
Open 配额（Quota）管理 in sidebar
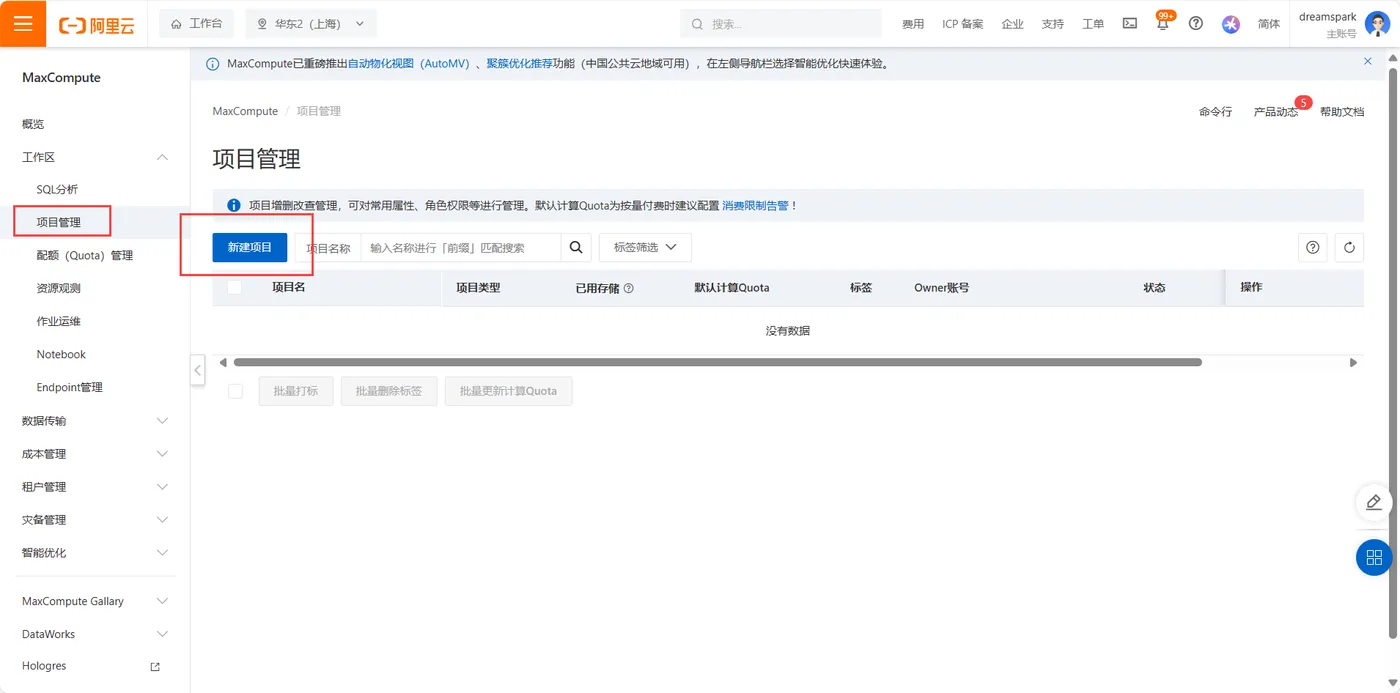[85, 255]
